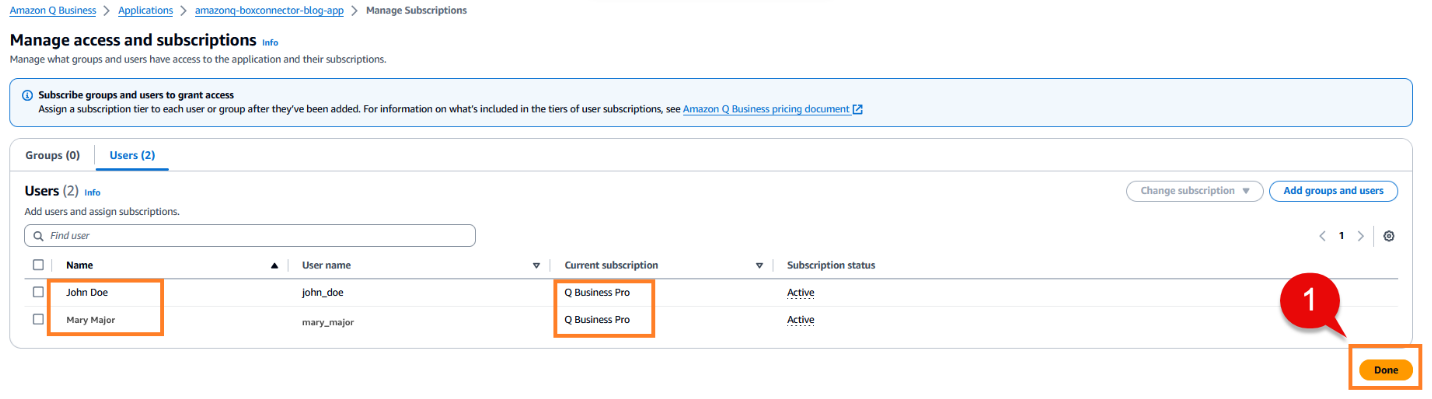This screenshot has height=399, width=1432.
Task: Click the mary_major user name cell
Action: click(328, 322)
